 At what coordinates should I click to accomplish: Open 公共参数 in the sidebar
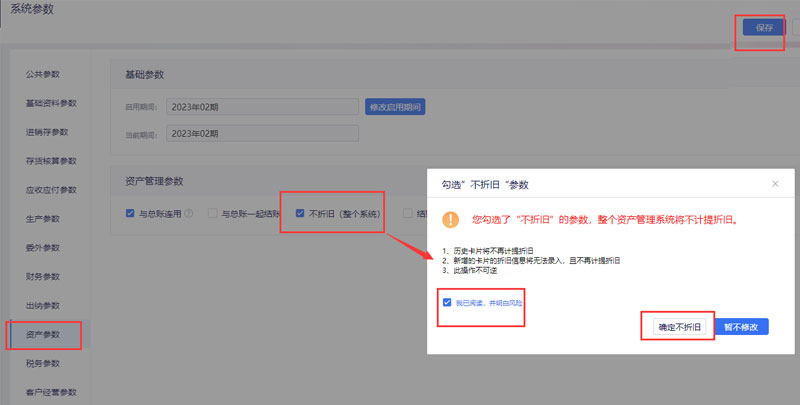pyautogui.click(x=43, y=74)
